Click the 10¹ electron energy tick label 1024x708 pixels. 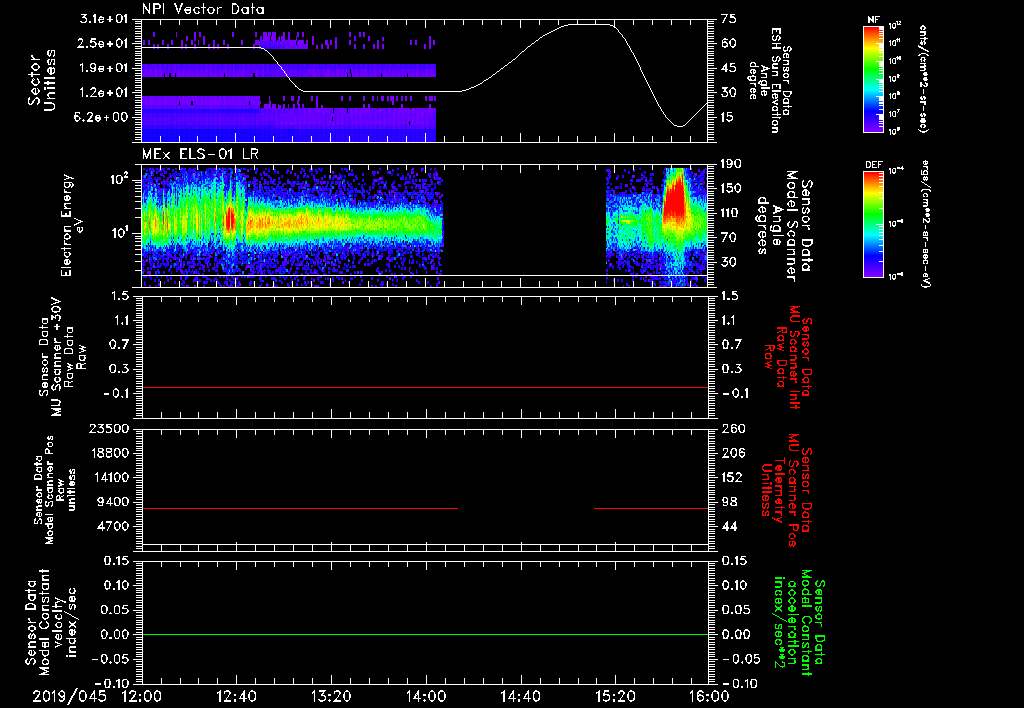[118, 233]
